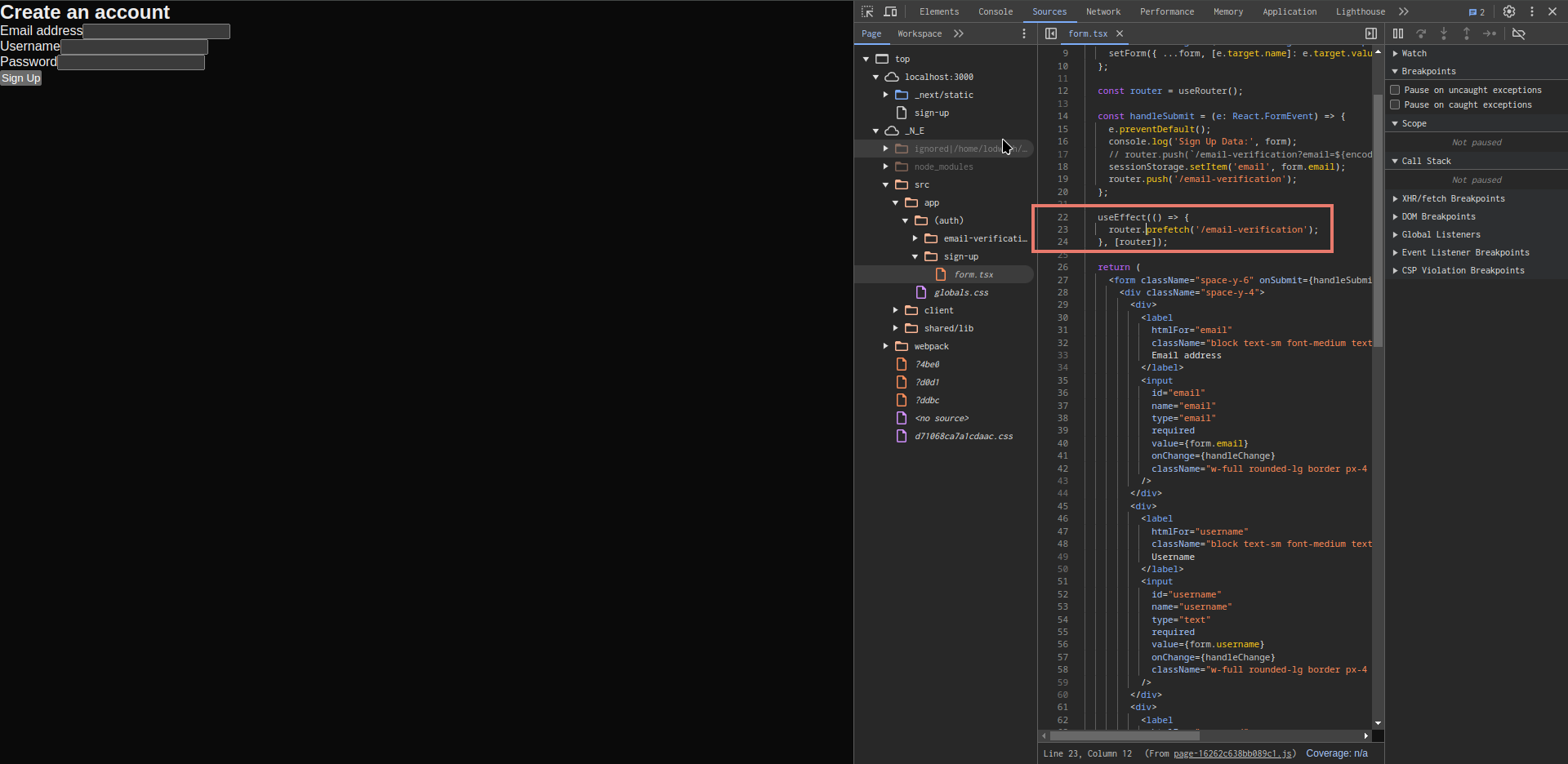This screenshot has height=764, width=1568.
Task: Open page-16262c638bb089c1.js source link
Action: pyautogui.click(x=1233, y=753)
